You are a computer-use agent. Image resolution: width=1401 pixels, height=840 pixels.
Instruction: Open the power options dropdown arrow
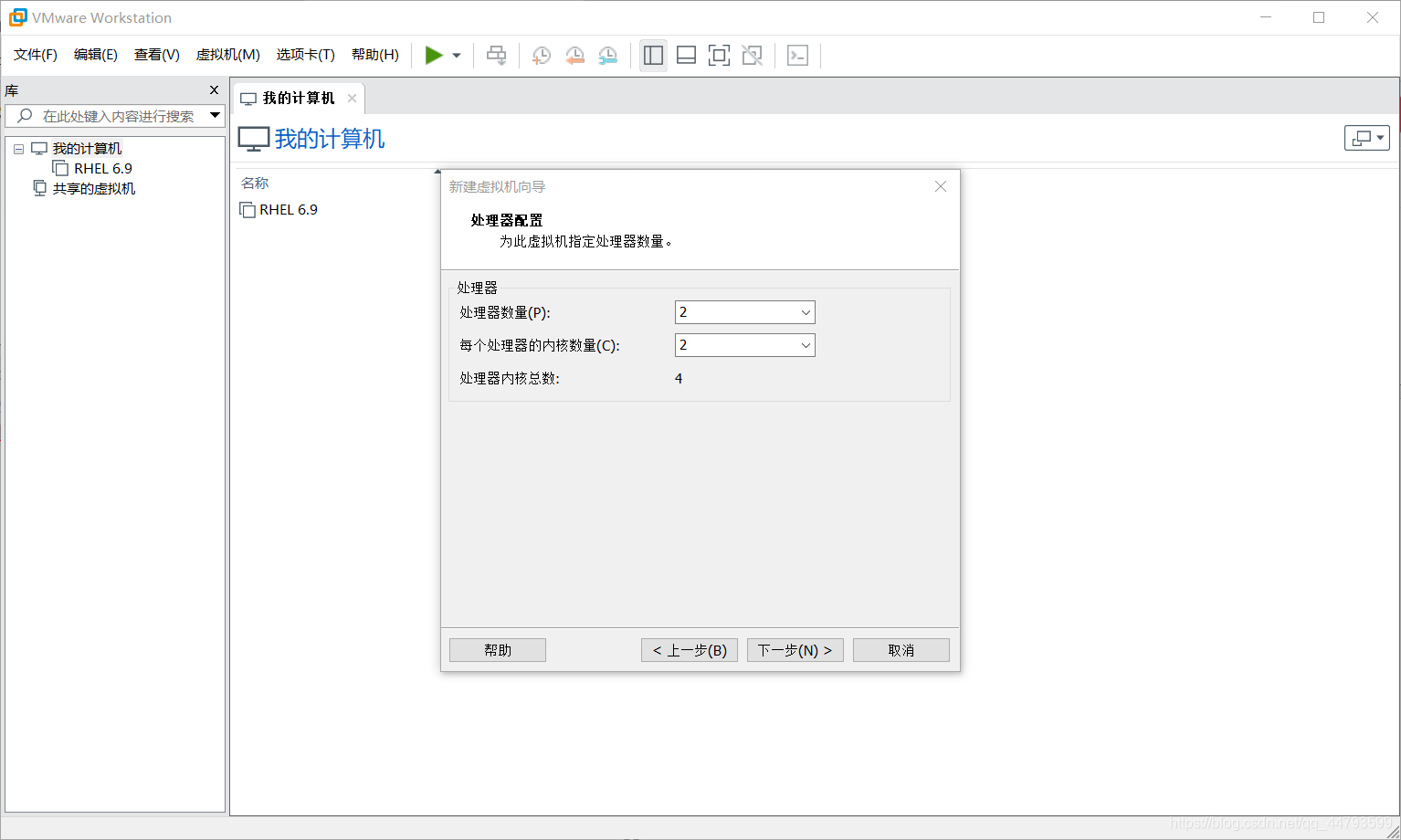(x=456, y=55)
